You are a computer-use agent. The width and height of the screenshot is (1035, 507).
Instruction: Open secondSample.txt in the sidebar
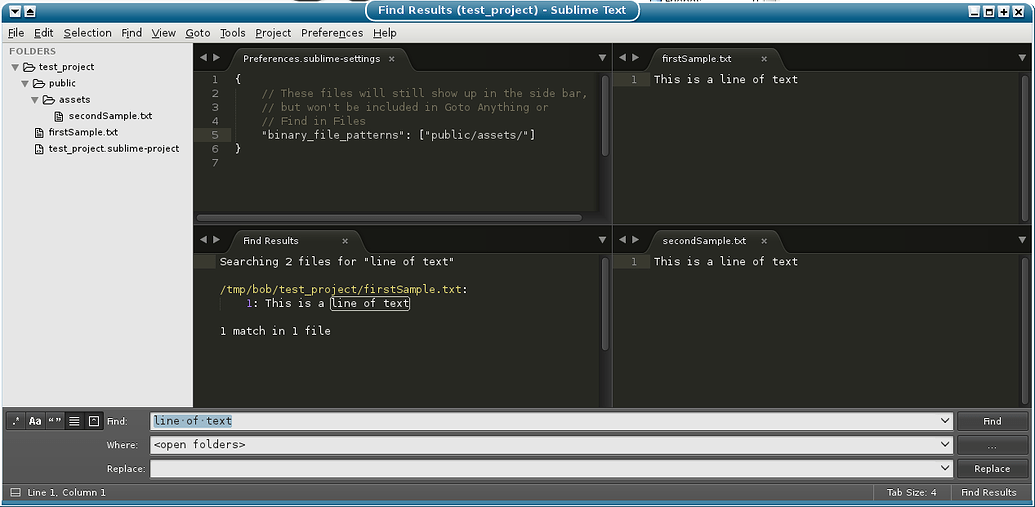pyautogui.click(x=110, y=116)
